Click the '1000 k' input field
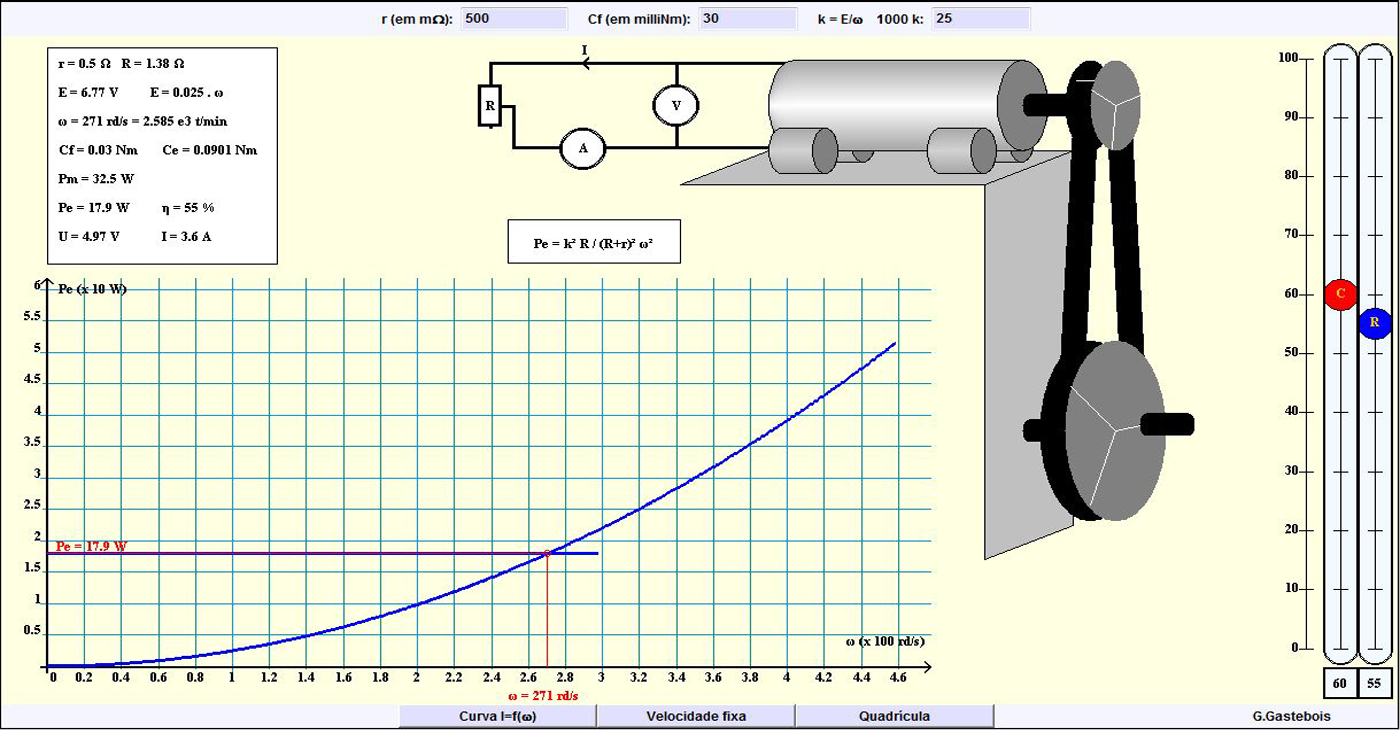The image size is (1400, 730). coord(980,18)
